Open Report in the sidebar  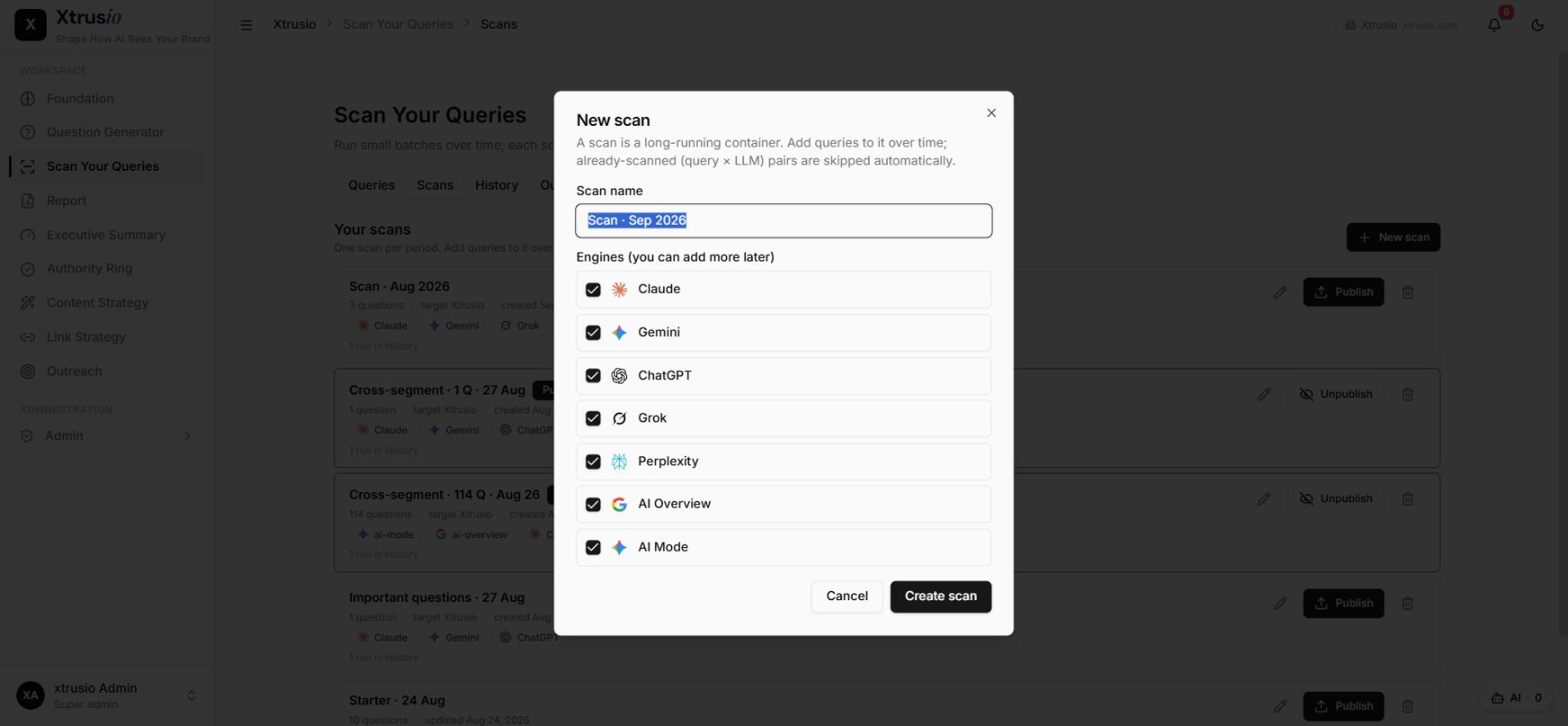tap(108, 201)
